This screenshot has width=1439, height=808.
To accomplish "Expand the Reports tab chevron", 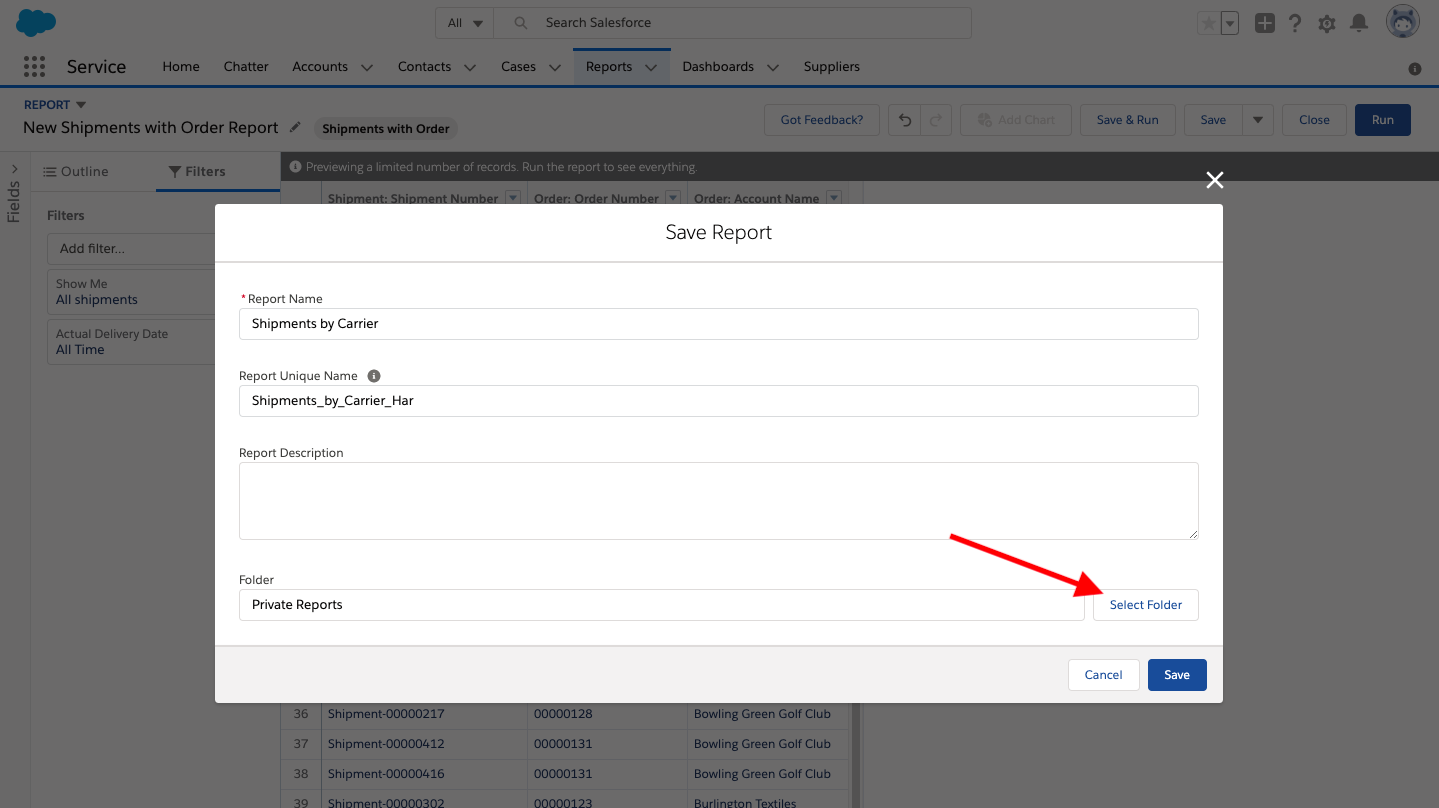I will pyautogui.click(x=651, y=67).
